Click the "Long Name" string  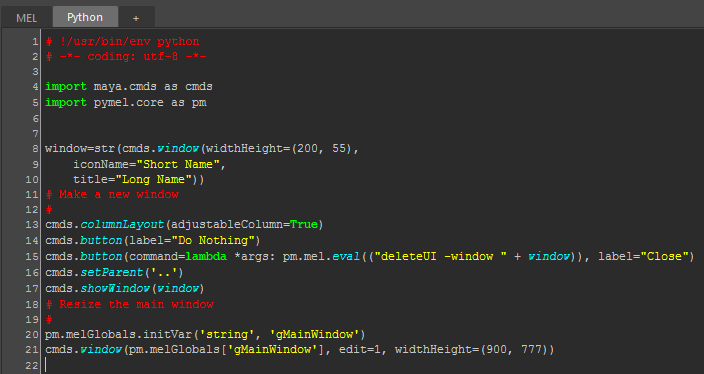coord(154,180)
